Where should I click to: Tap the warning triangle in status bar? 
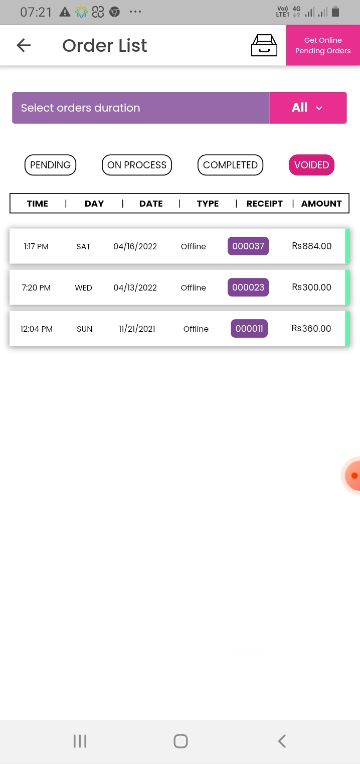65,12
